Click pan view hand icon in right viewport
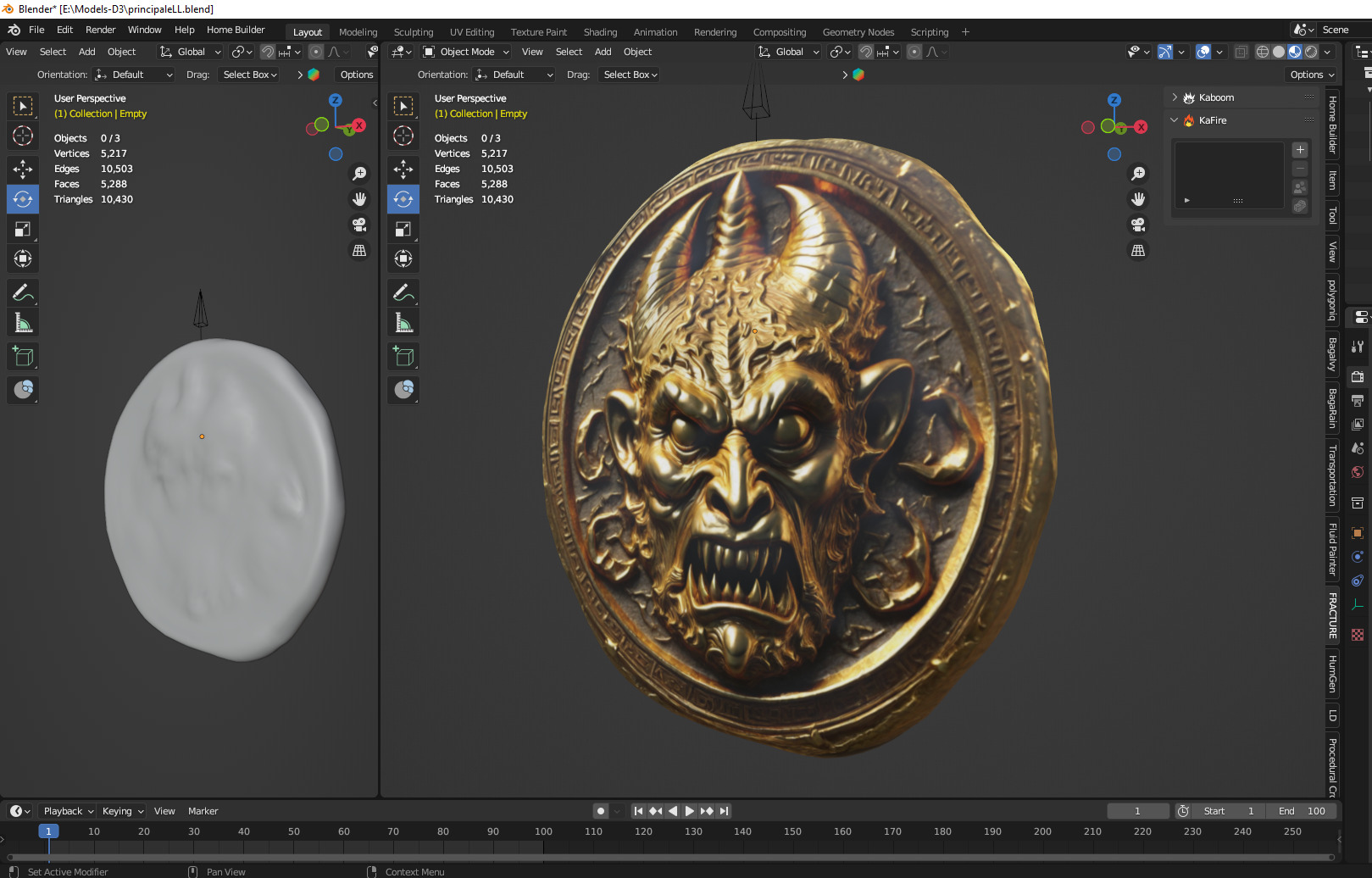The width and height of the screenshot is (1372, 878). click(x=1138, y=199)
